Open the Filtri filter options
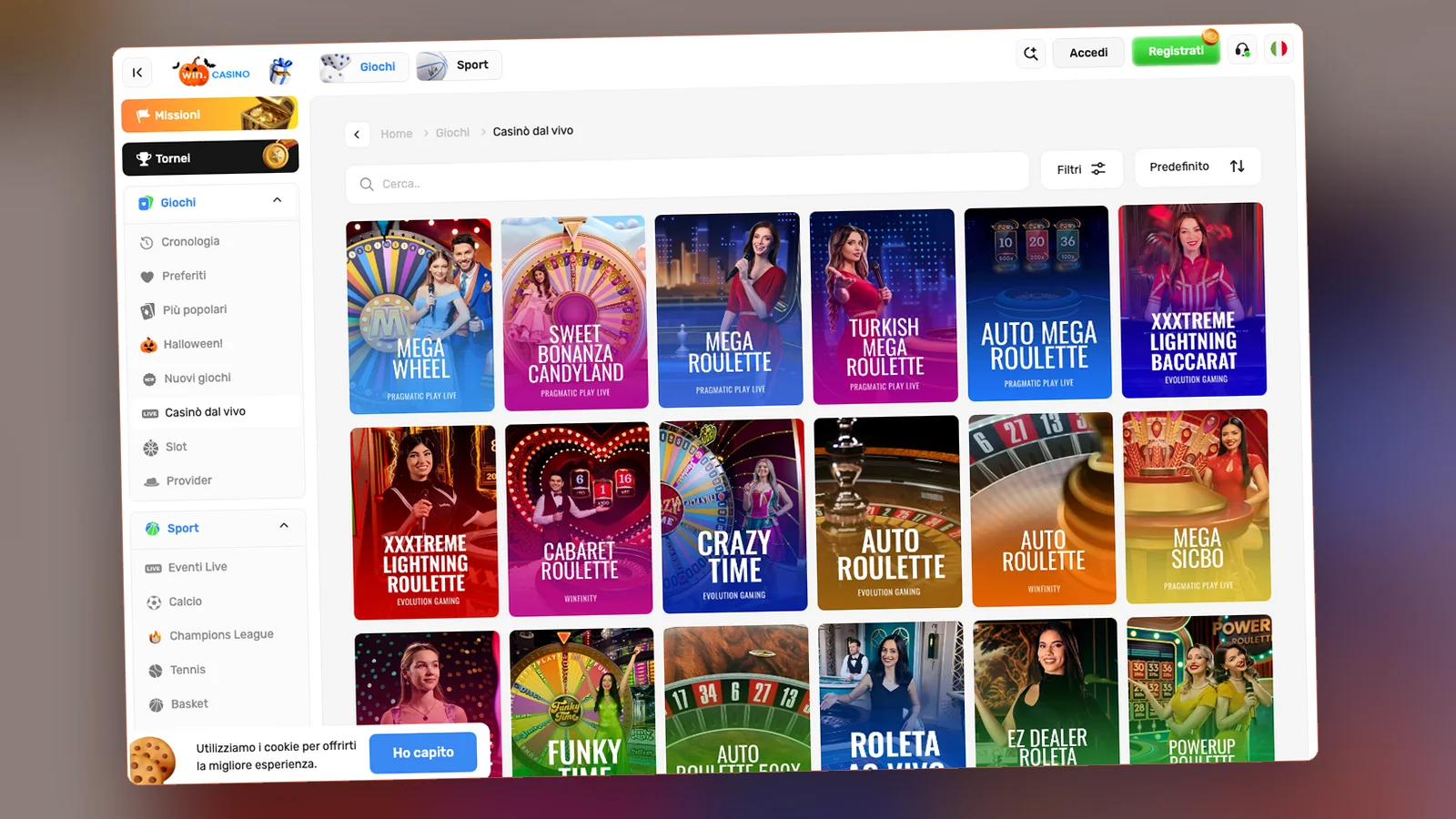This screenshot has height=819, width=1456. click(x=1081, y=169)
